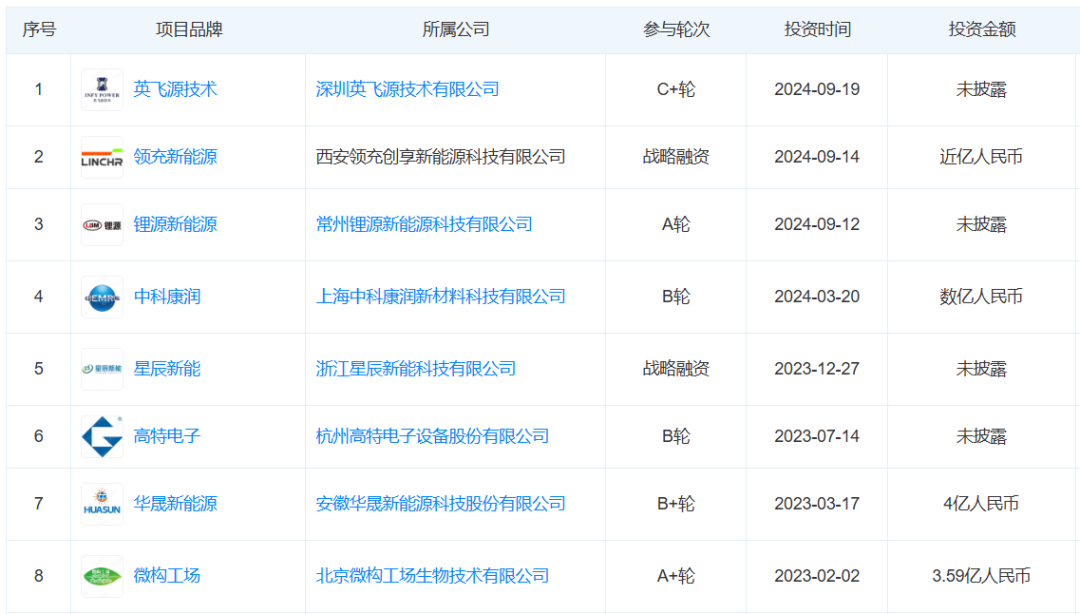Open 深圳英飞源技术有限公司 company page

(407, 90)
